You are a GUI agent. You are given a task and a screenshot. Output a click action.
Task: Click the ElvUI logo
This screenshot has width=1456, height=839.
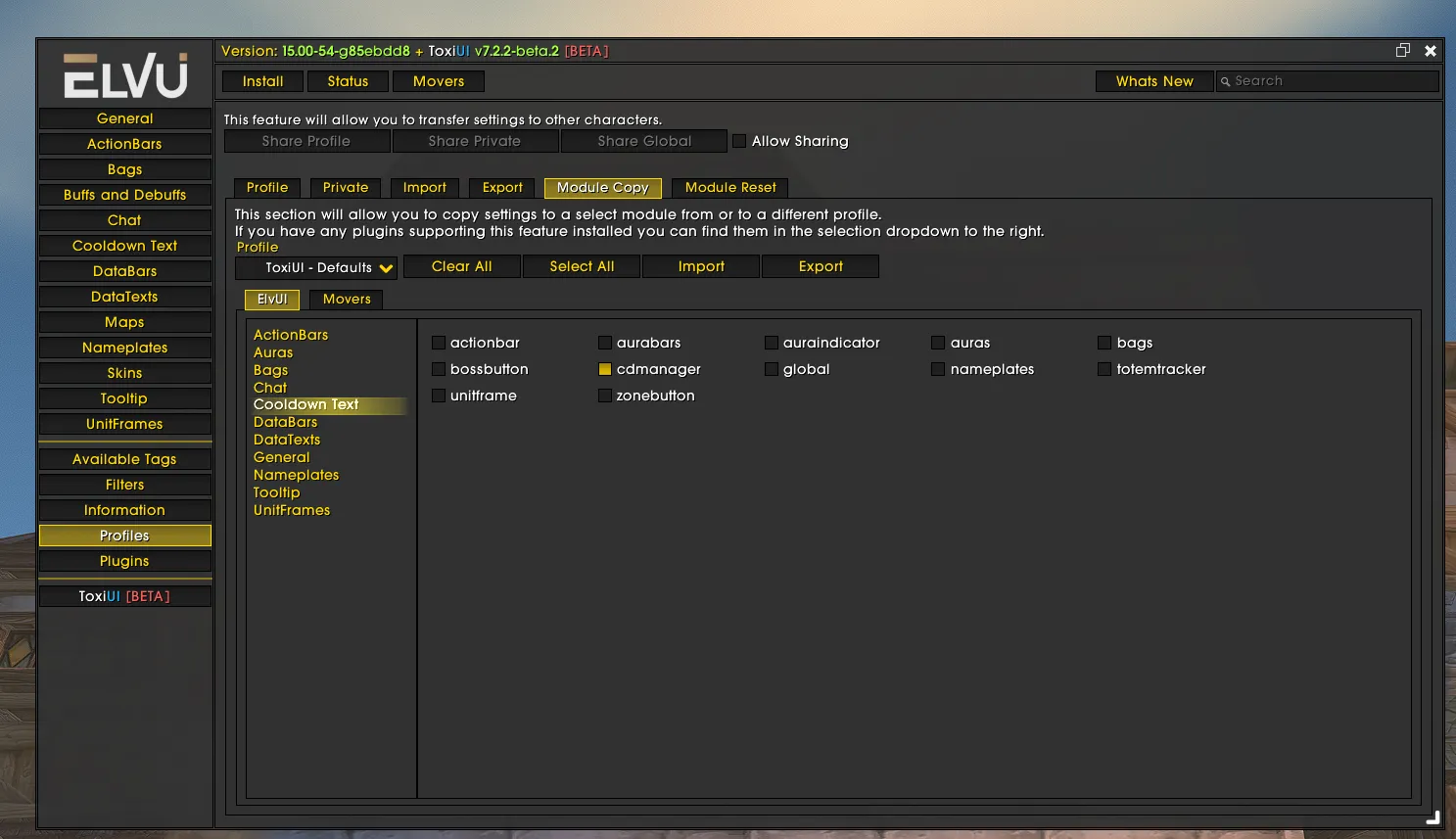(125, 75)
